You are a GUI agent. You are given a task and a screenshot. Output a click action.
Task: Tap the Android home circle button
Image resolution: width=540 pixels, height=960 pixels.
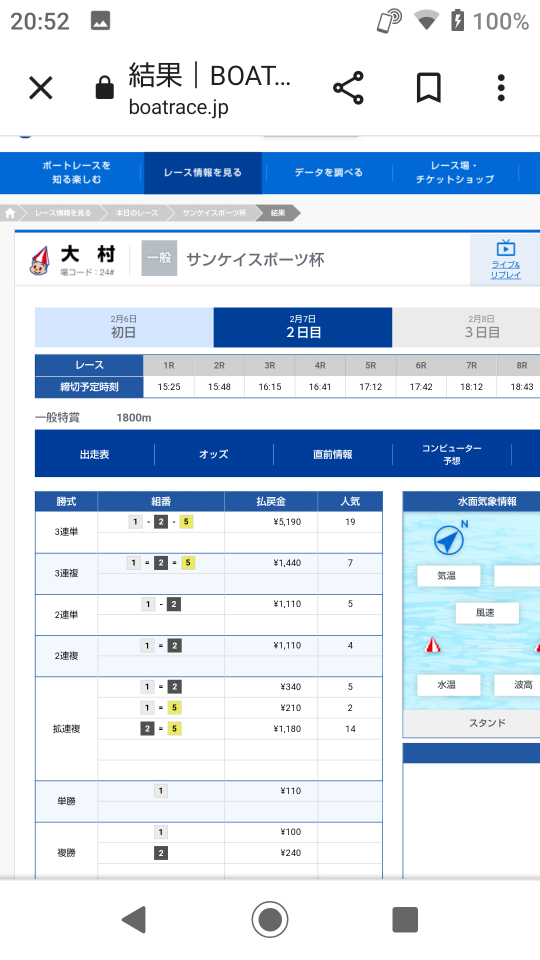270,919
